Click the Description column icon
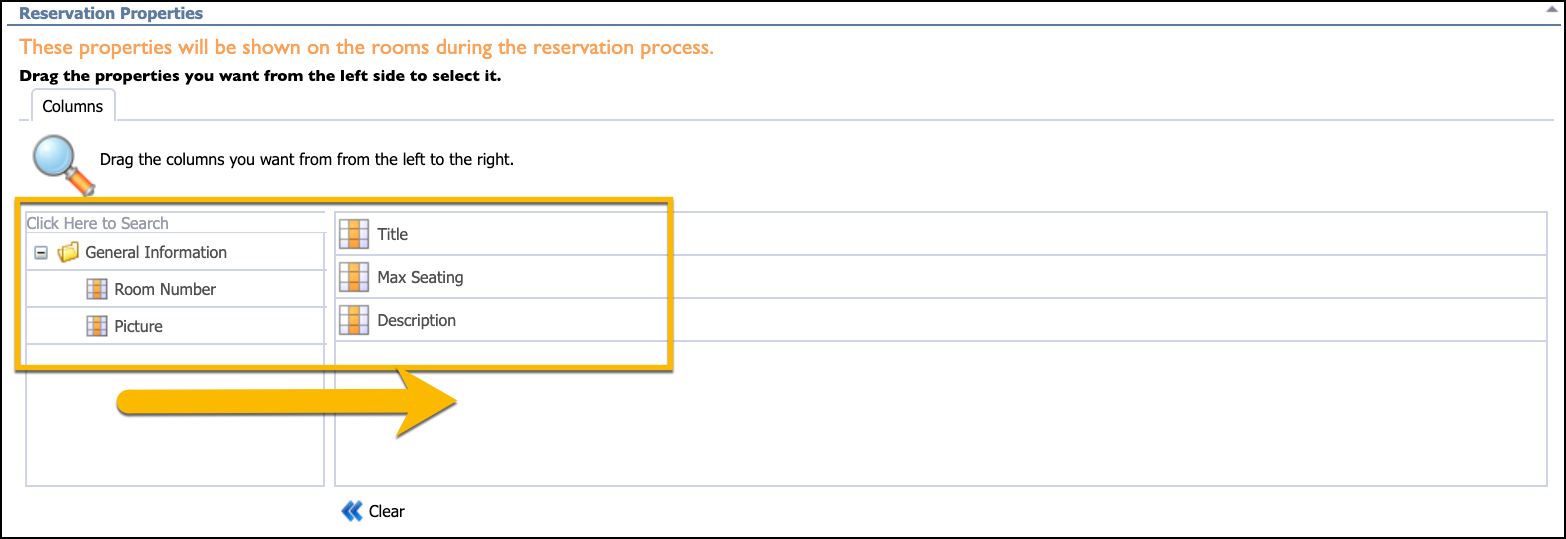Viewport: 1566px width, 539px height. [x=354, y=320]
